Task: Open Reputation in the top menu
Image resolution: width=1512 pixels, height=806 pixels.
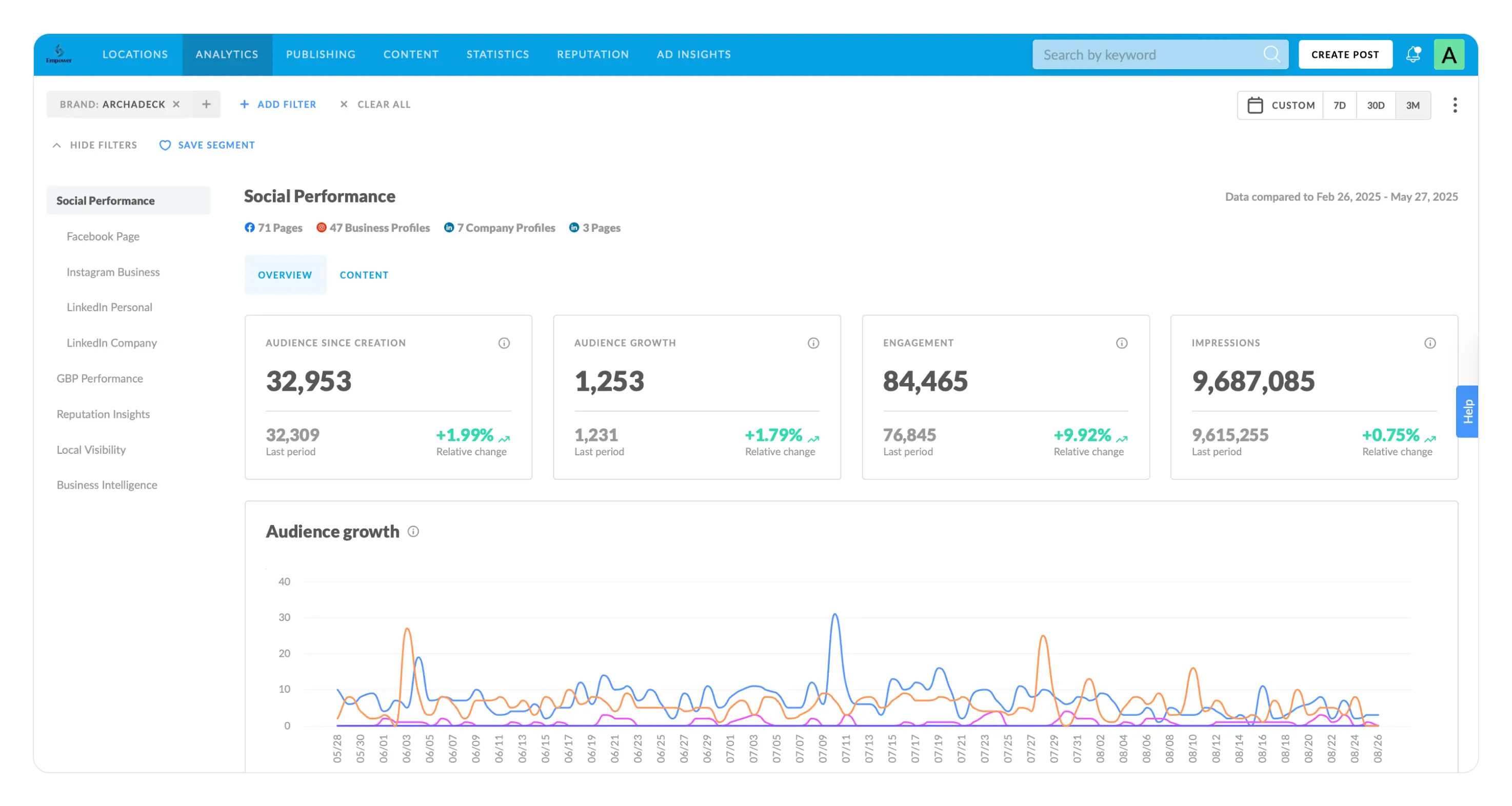Action: pos(592,54)
